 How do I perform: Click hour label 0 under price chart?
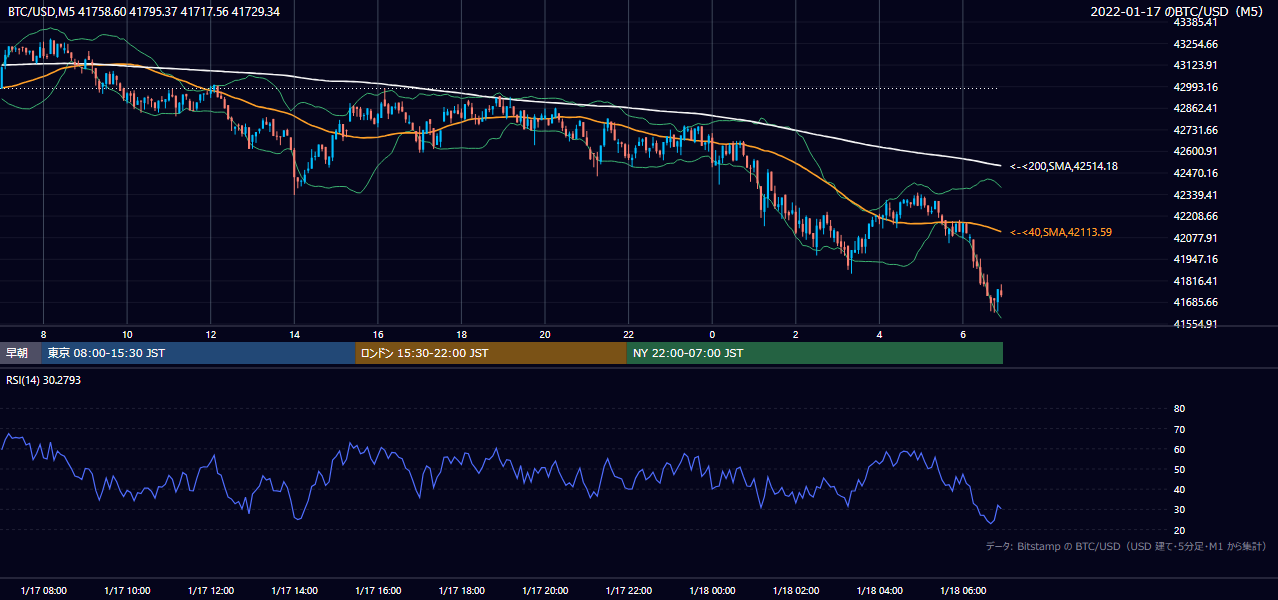712,334
